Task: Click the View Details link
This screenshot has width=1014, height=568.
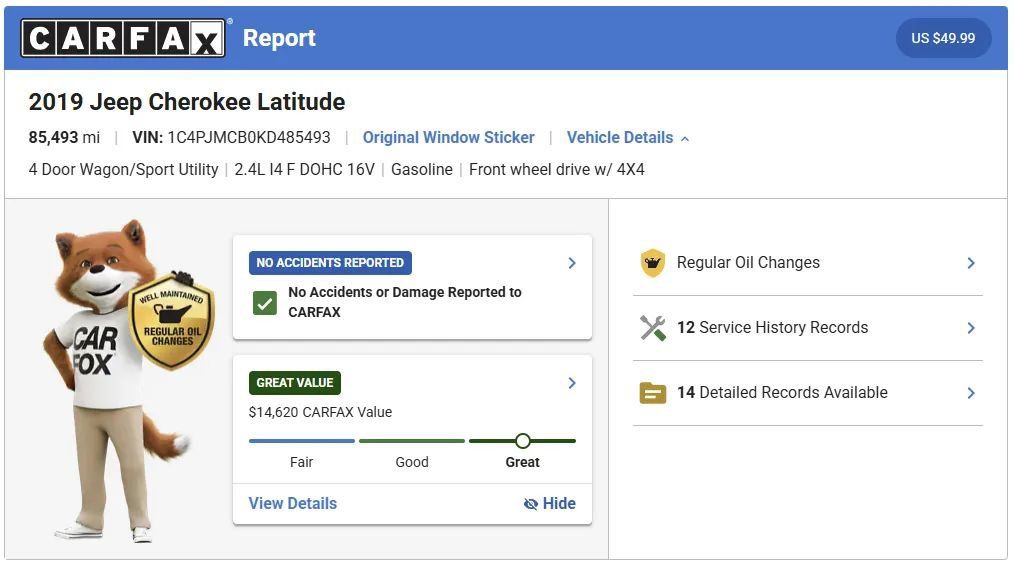Action: tap(292, 503)
